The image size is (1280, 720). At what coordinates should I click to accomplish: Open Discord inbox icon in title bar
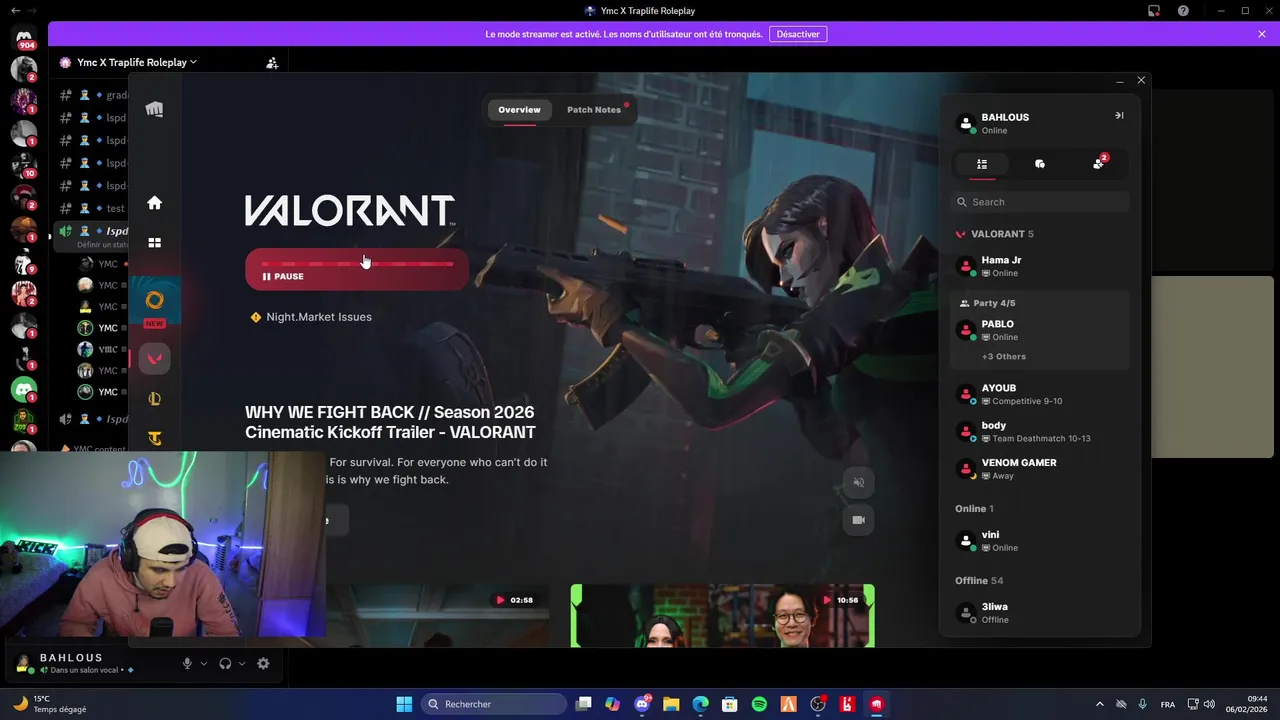coord(1154,10)
